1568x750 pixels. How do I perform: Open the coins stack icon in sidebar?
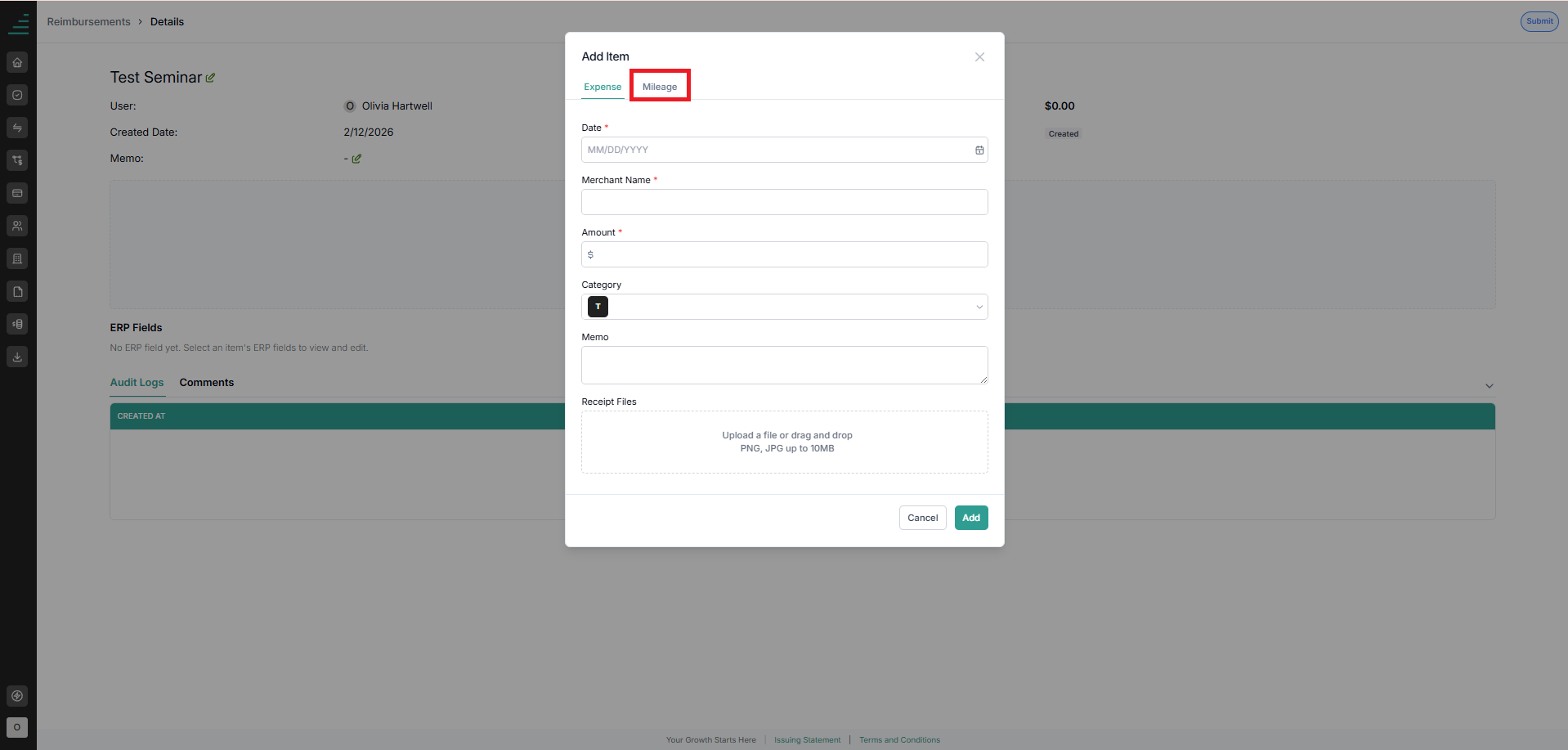[x=17, y=324]
